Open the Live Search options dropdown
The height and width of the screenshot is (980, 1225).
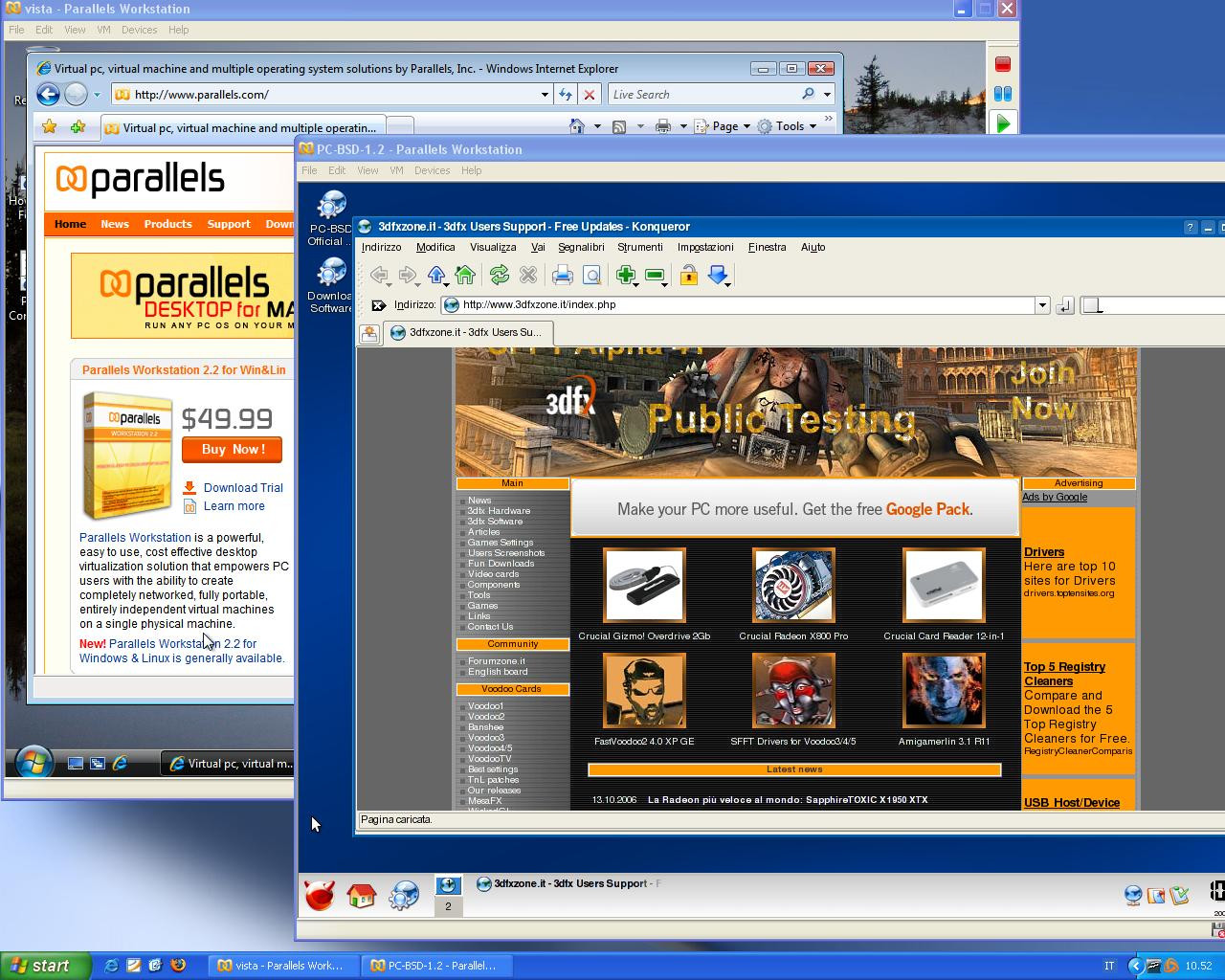click(x=827, y=94)
